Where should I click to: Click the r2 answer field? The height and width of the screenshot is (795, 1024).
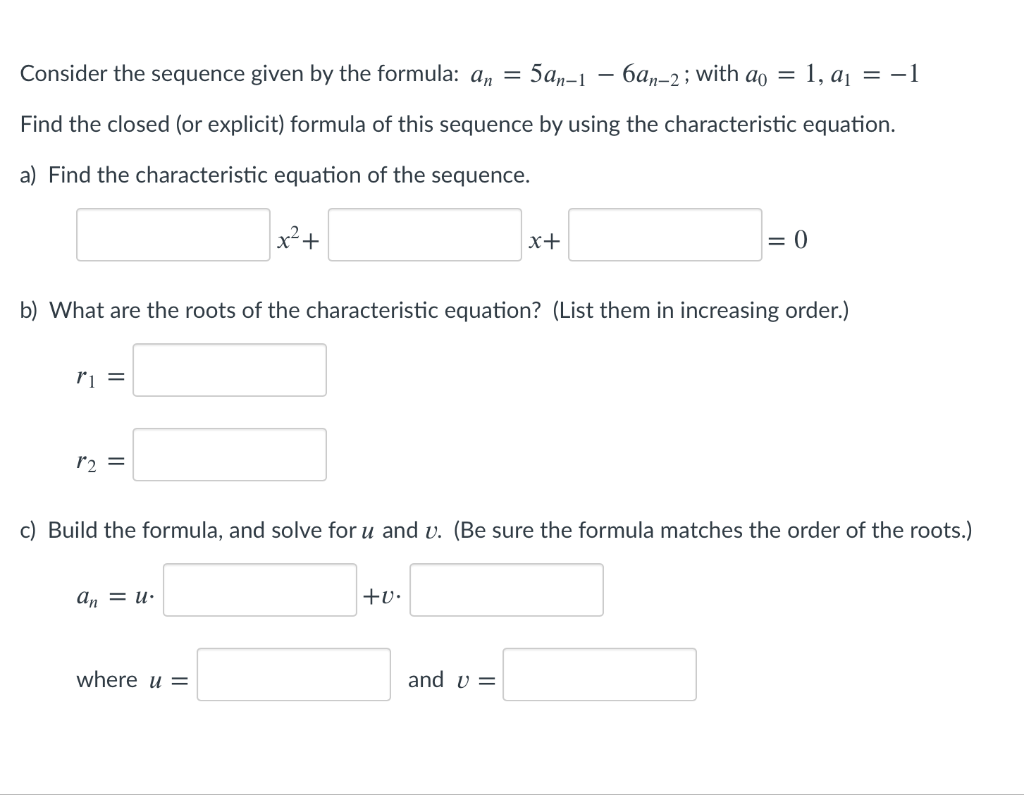point(229,453)
